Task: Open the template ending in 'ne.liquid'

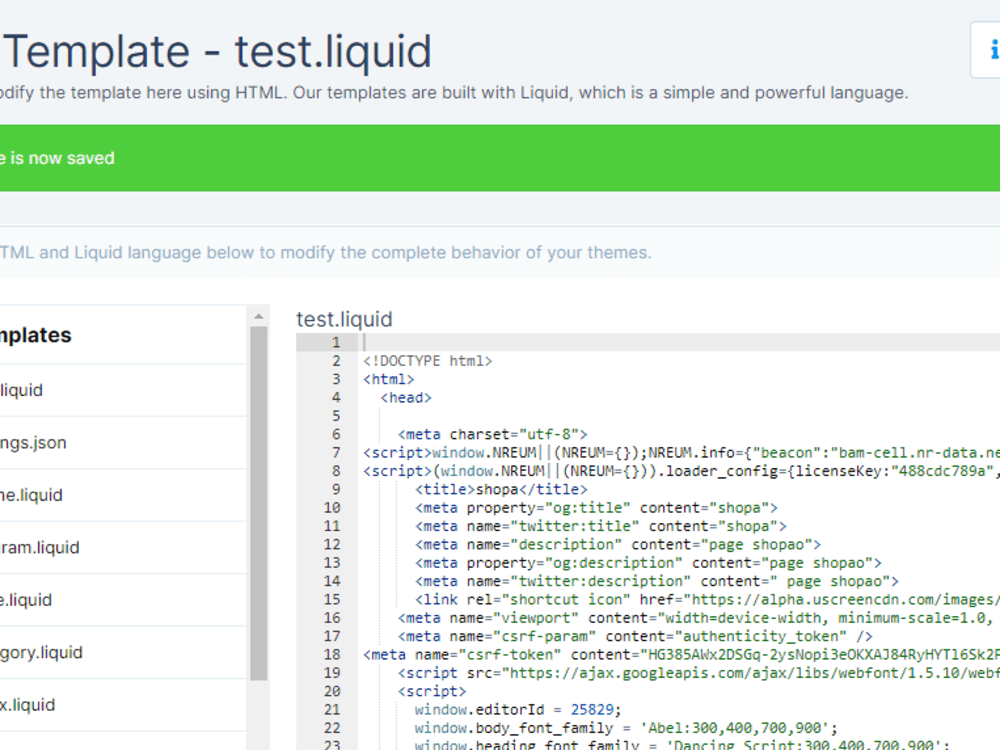Action: tap(121, 495)
